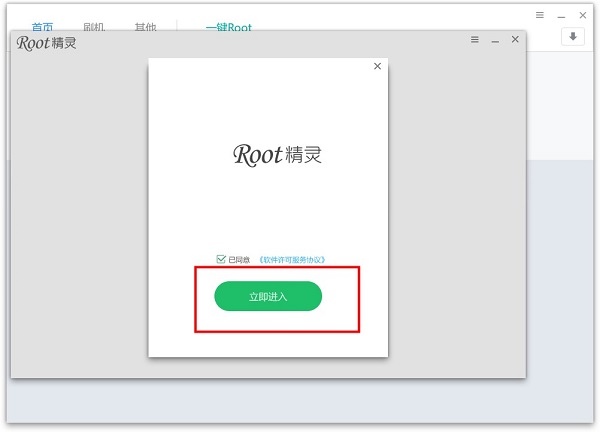Click the Root精灵 logo in window title
Screen dimensions: 600x432
47,43
